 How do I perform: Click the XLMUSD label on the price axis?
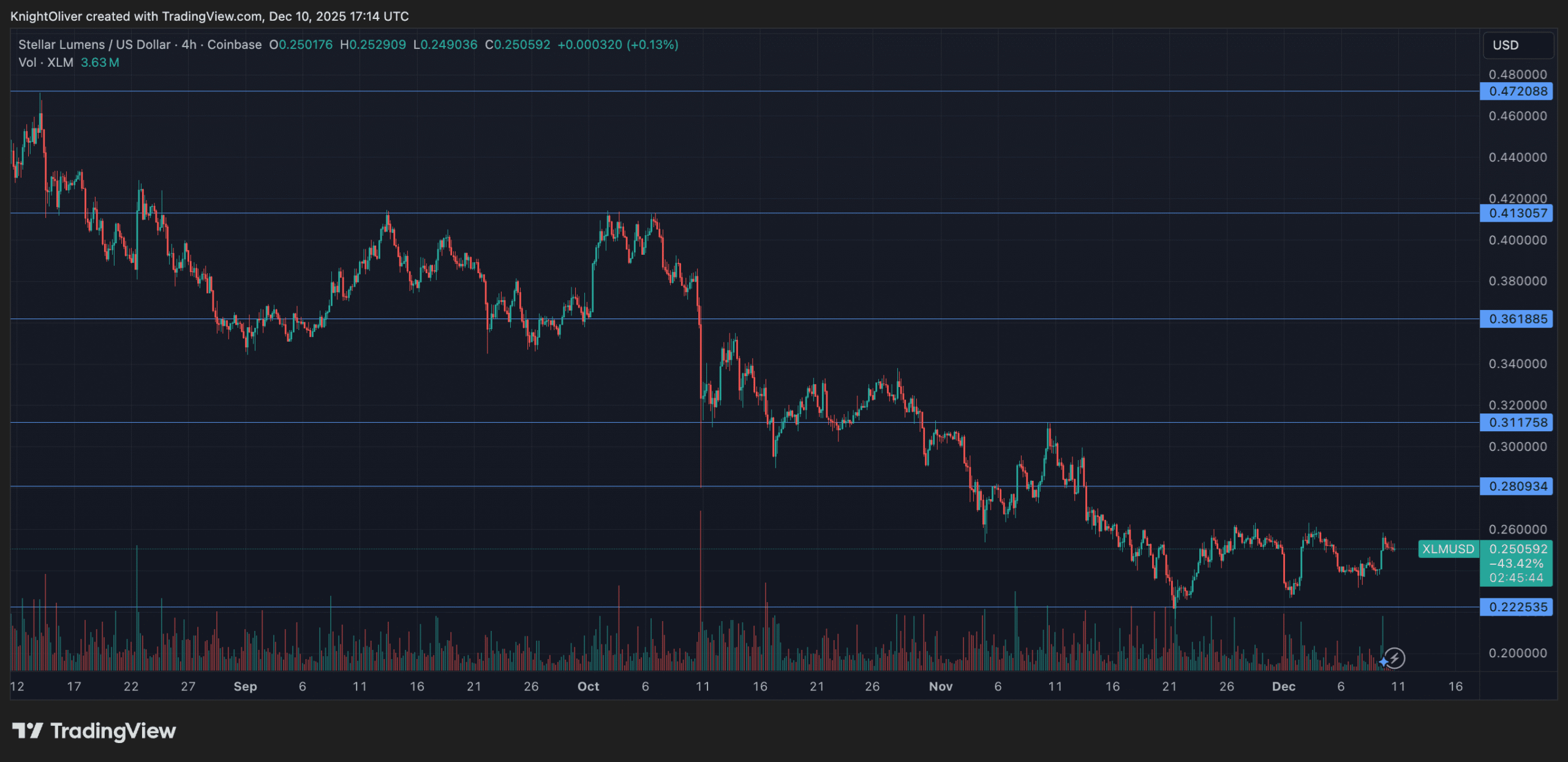[1447, 549]
